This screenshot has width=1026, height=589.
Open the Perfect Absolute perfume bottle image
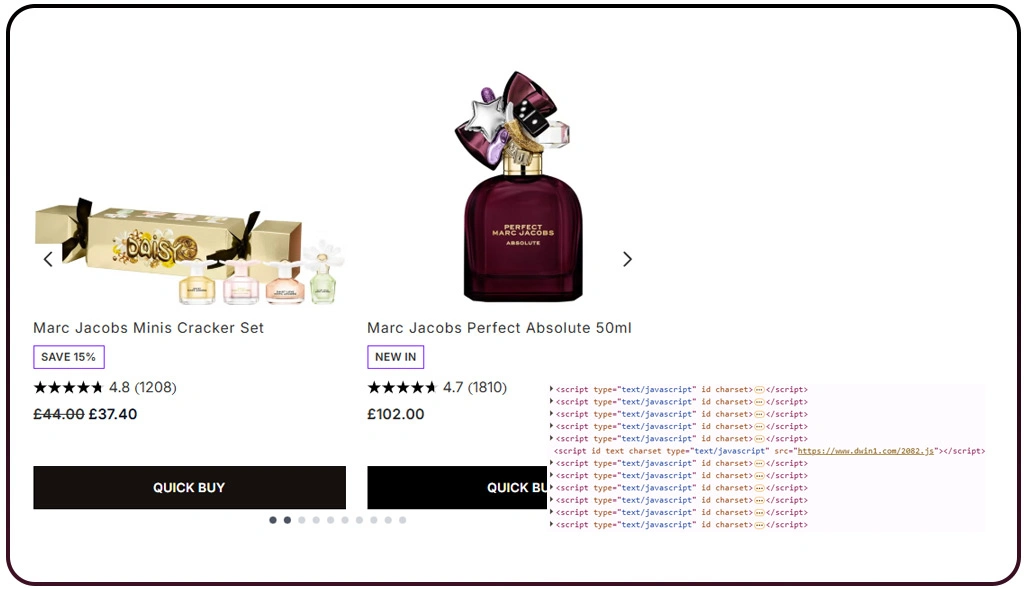pos(516,187)
